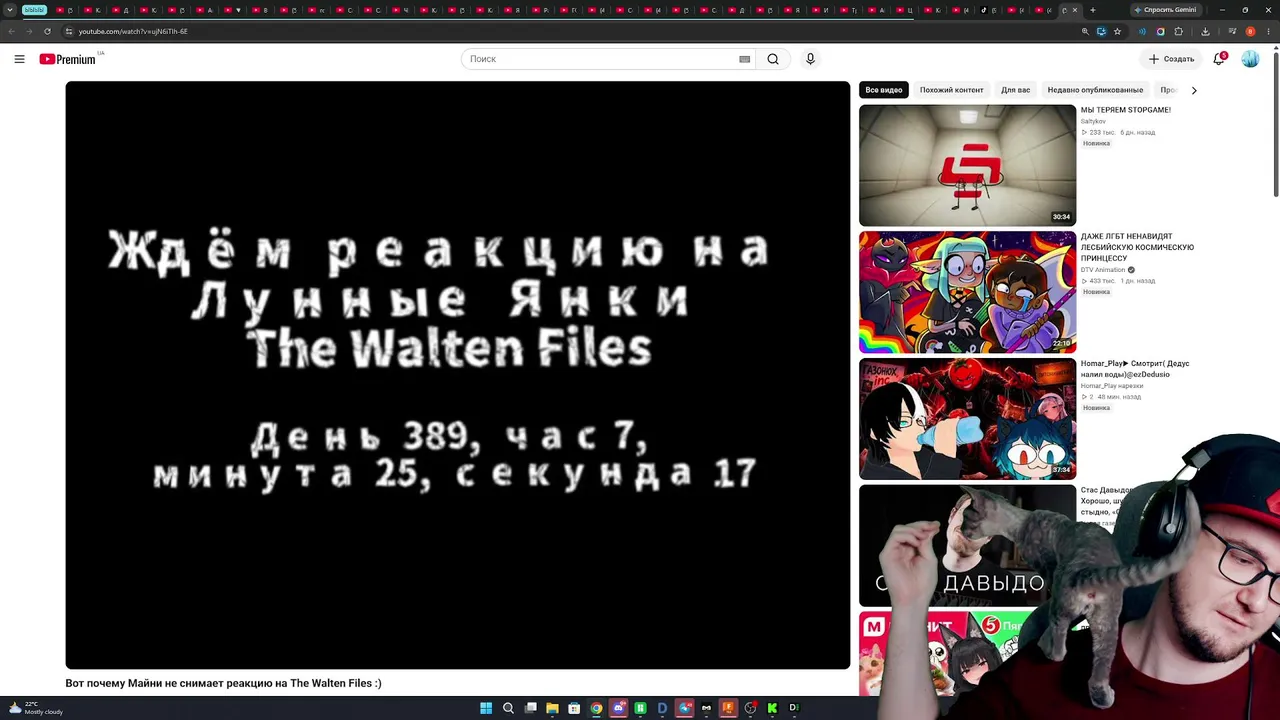
Task: Click the search magnifier button
Action: click(x=773, y=59)
